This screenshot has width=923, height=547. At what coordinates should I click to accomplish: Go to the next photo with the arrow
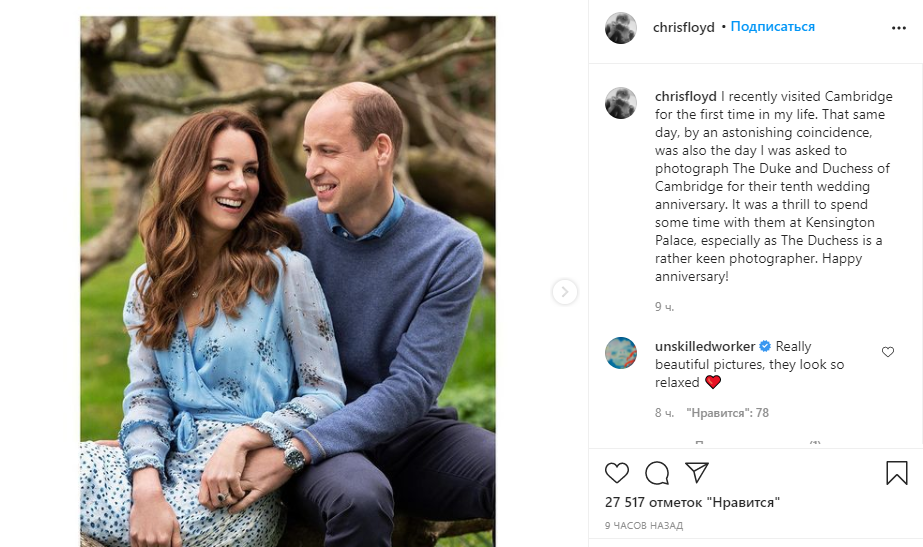coord(565,292)
